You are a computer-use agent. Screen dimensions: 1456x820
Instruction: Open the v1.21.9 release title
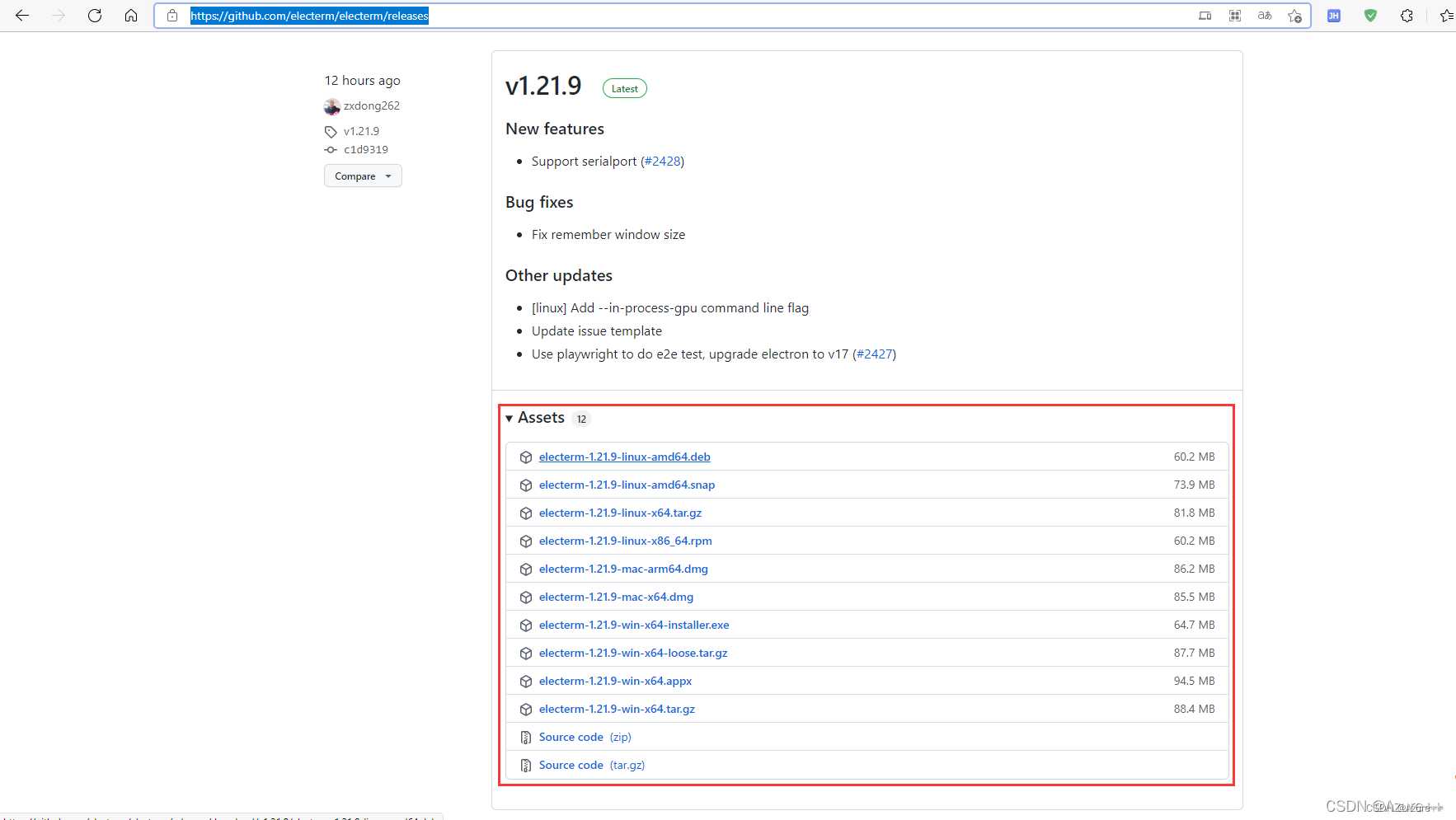(543, 86)
